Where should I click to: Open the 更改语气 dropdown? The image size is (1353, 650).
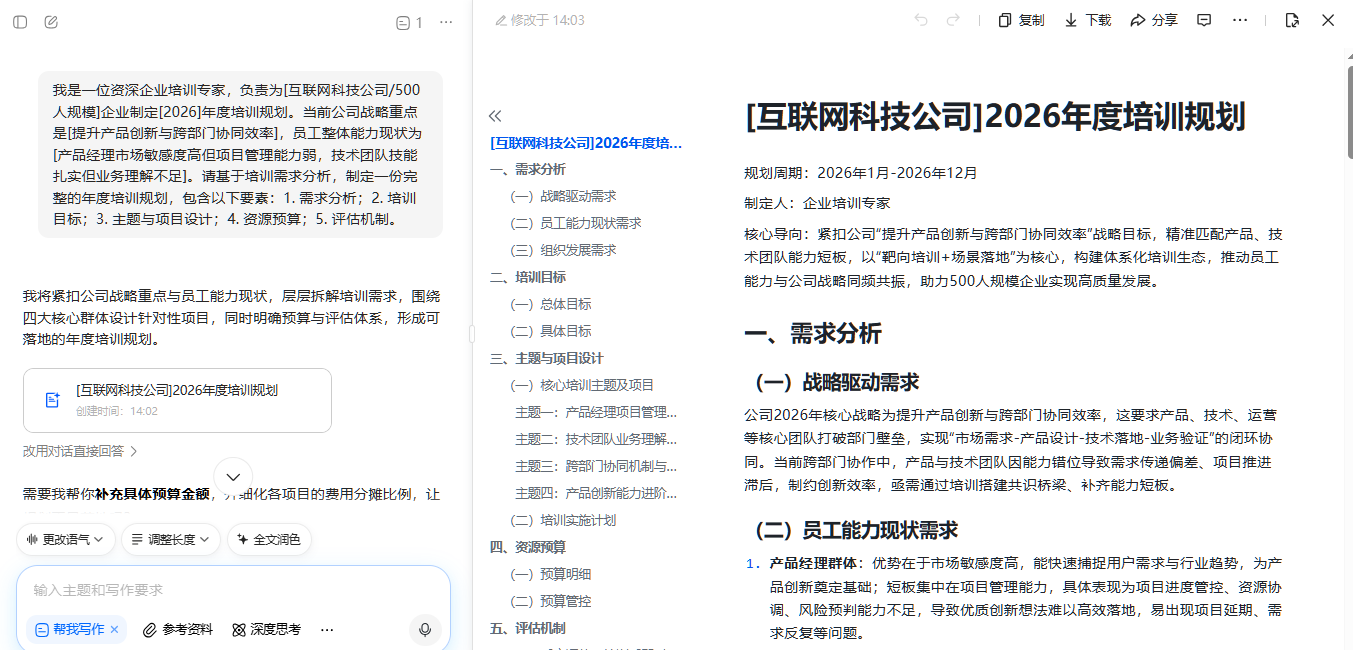point(66,540)
